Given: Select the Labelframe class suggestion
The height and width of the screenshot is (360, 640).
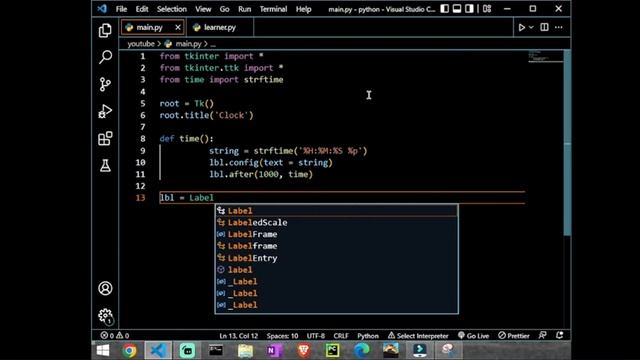Looking at the screenshot, I should 336,246.
